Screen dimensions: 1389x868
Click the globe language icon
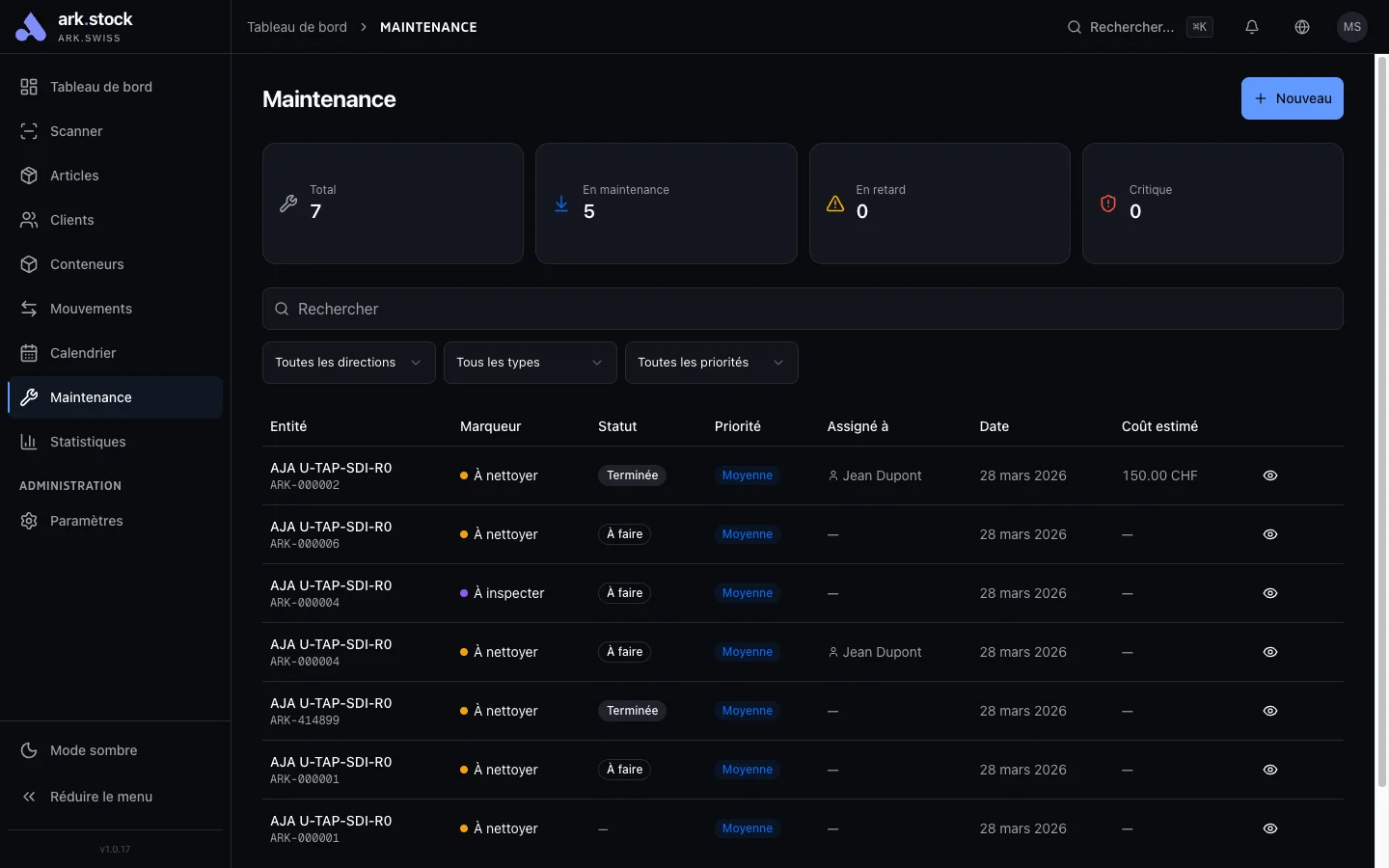(x=1302, y=27)
